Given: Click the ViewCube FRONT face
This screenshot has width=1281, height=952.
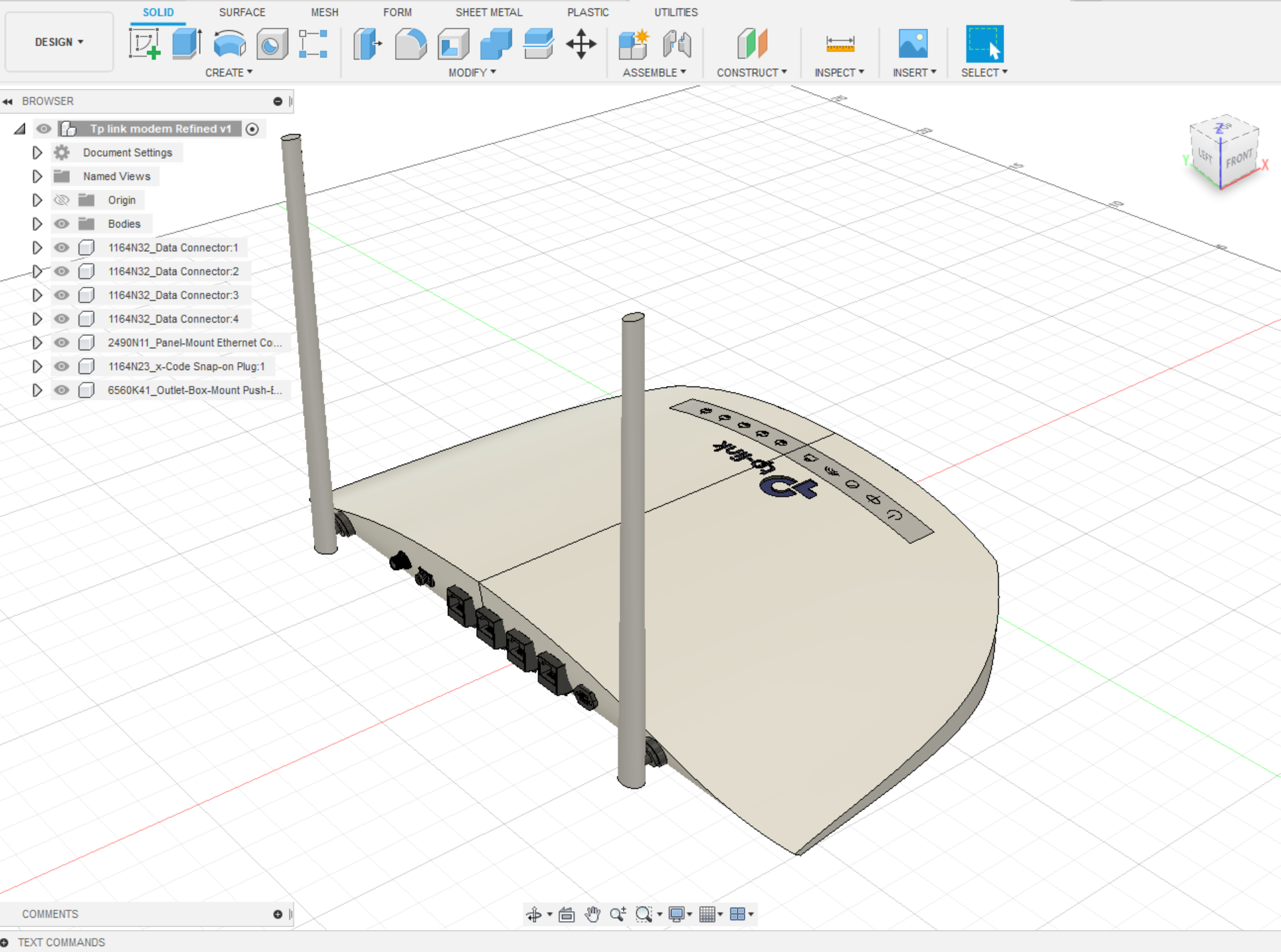Looking at the screenshot, I should pos(1239,160).
